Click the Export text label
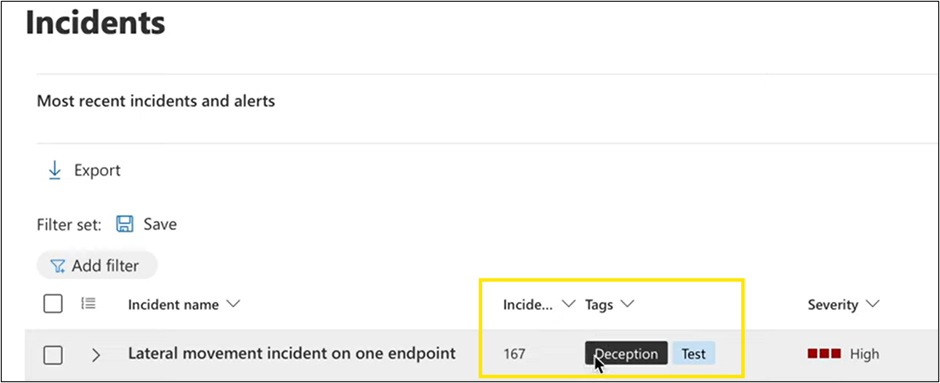The height and width of the screenshot is (383, 940). tap(97, 171)
